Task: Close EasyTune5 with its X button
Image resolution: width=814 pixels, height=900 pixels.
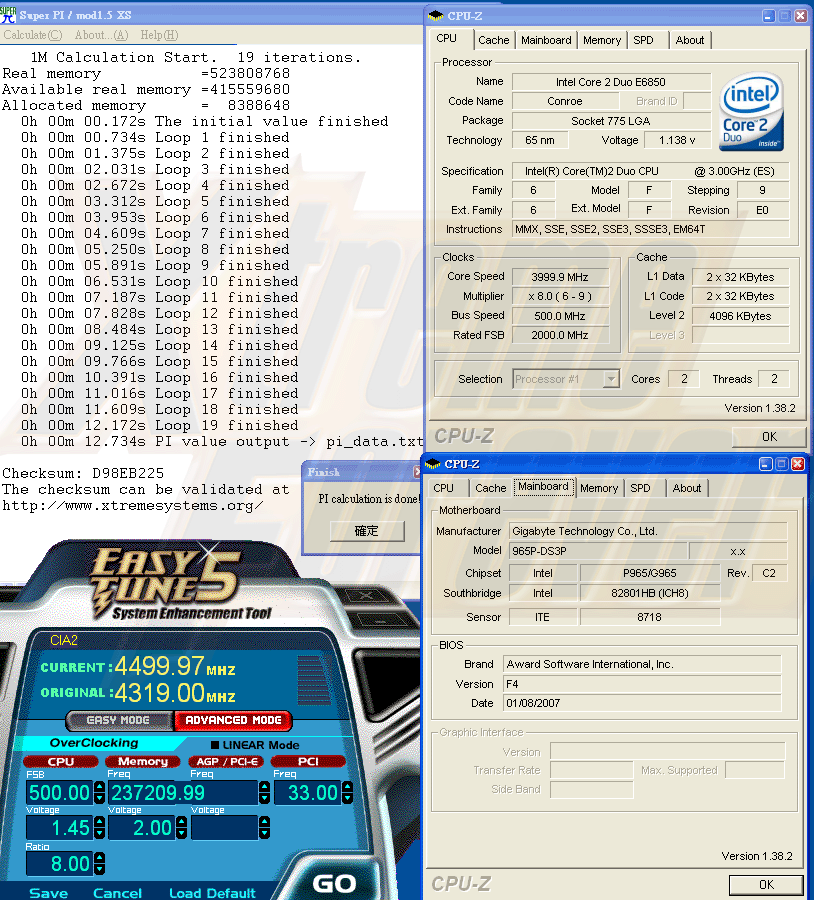Action: [x=366, y=595]
